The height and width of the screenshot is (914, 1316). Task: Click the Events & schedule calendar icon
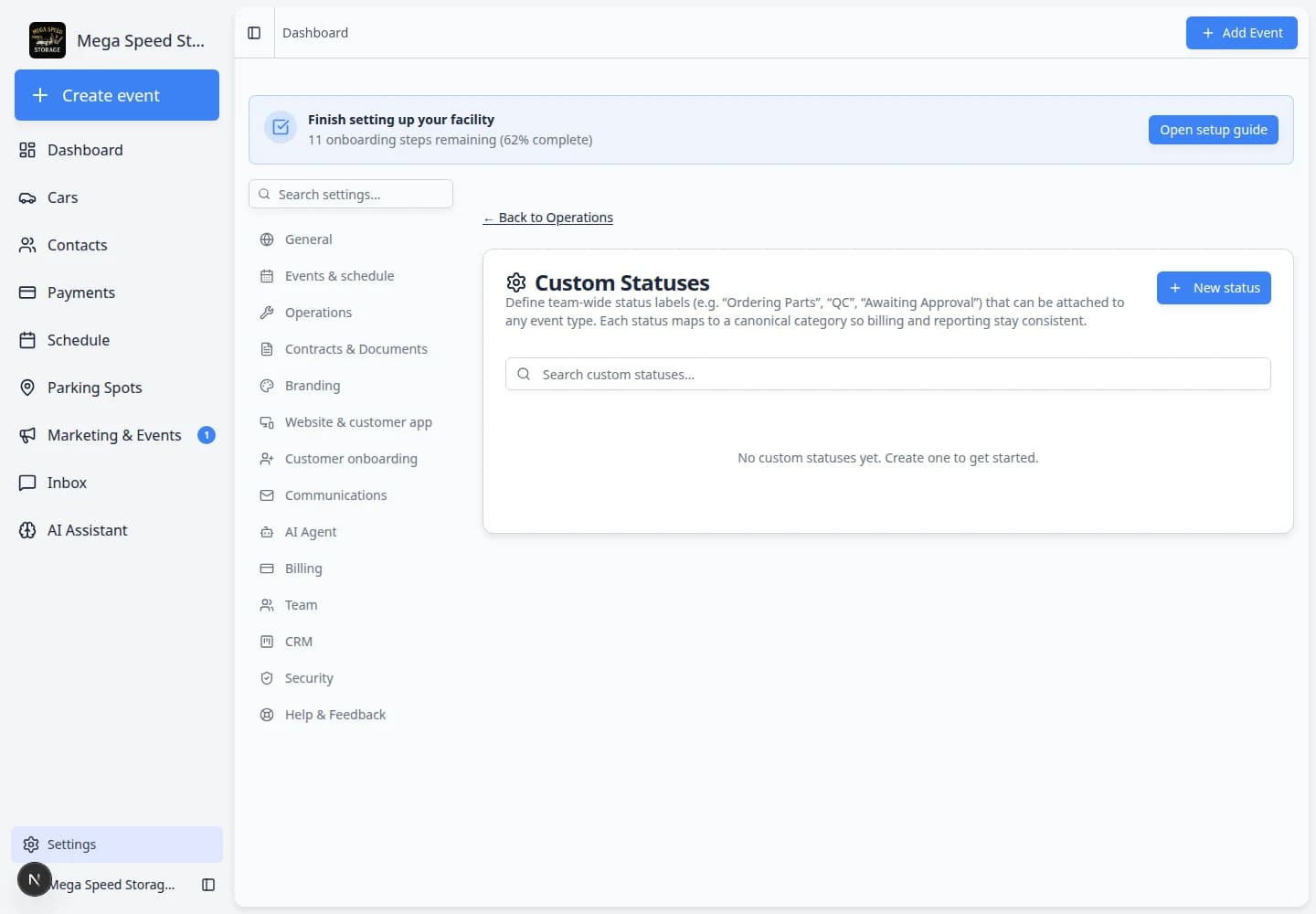tap(267, 276)
